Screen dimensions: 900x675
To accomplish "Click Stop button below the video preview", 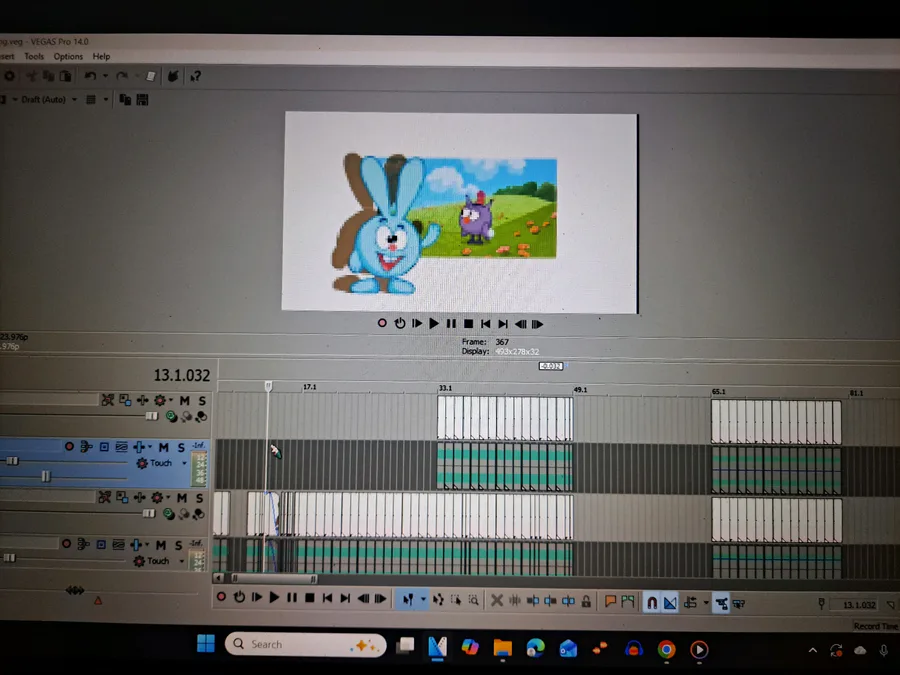I will pos(468,324).
